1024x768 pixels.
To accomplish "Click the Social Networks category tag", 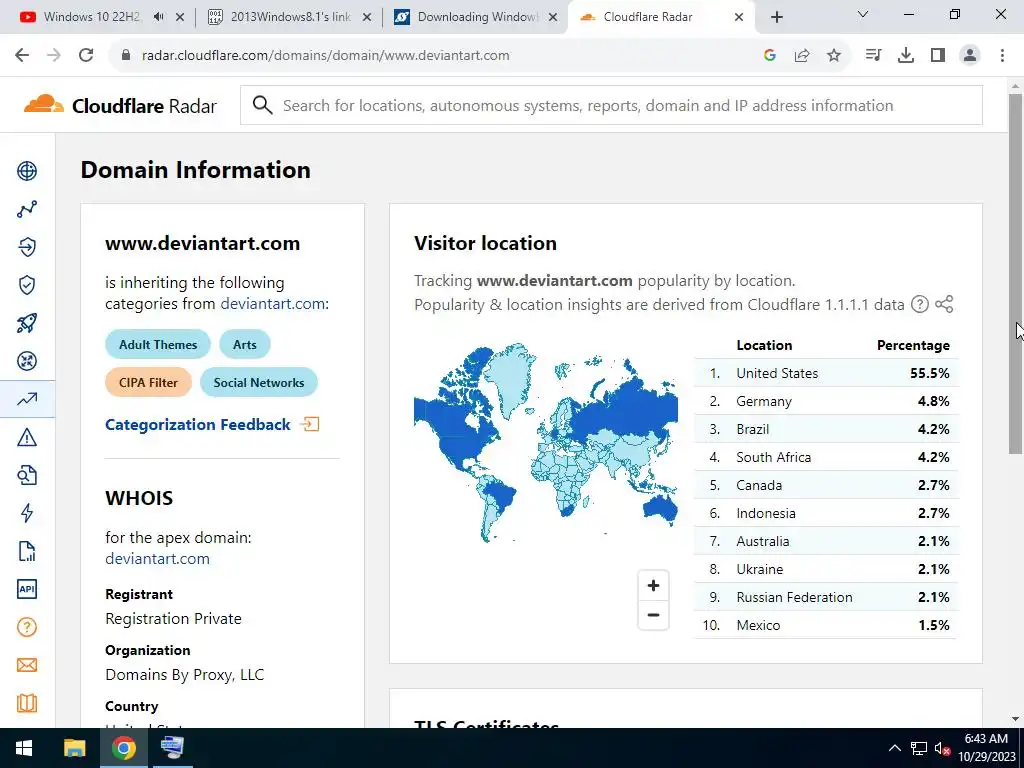I will tap(259, 383).
